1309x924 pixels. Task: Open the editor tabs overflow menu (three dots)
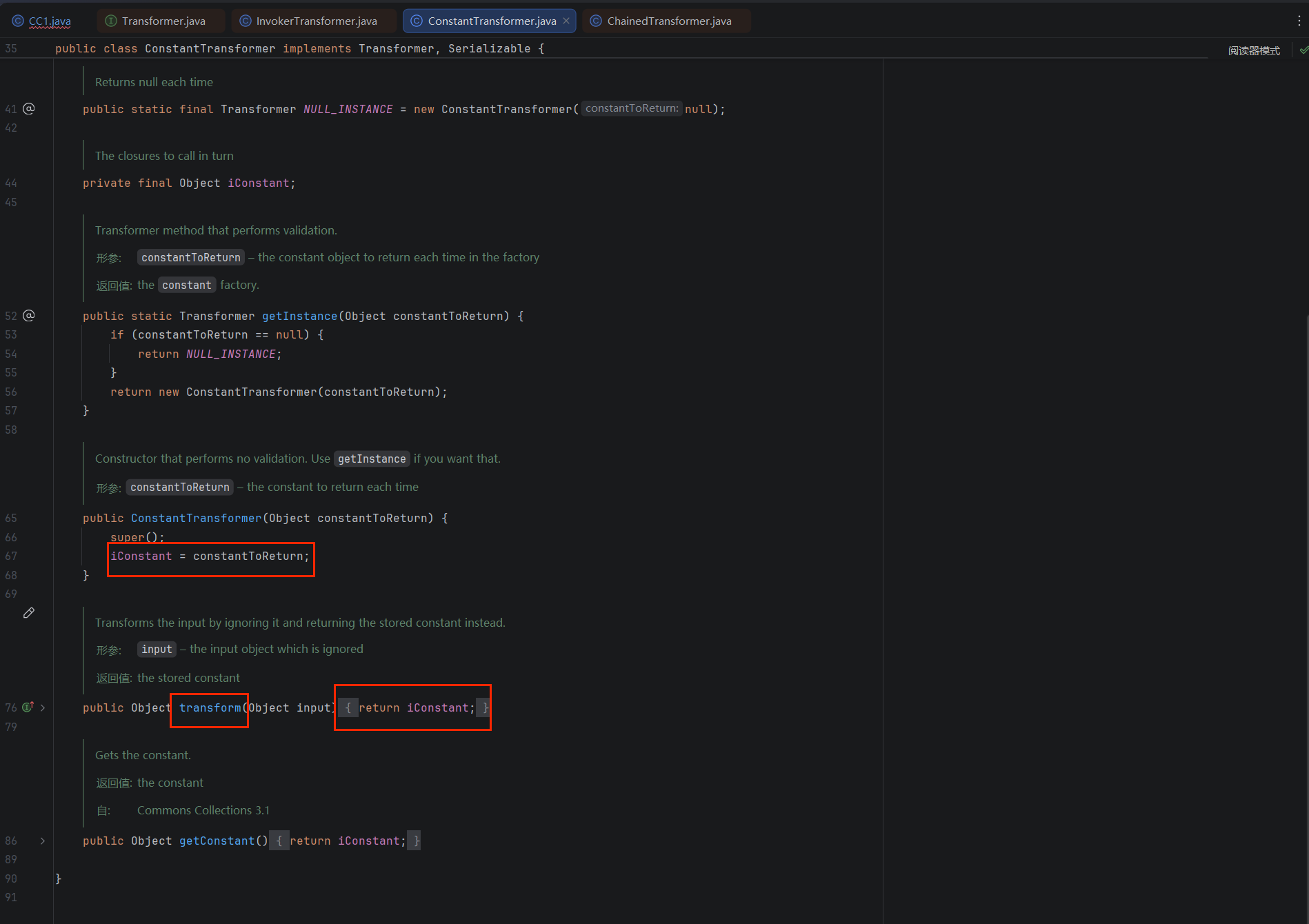point(1299,21)
